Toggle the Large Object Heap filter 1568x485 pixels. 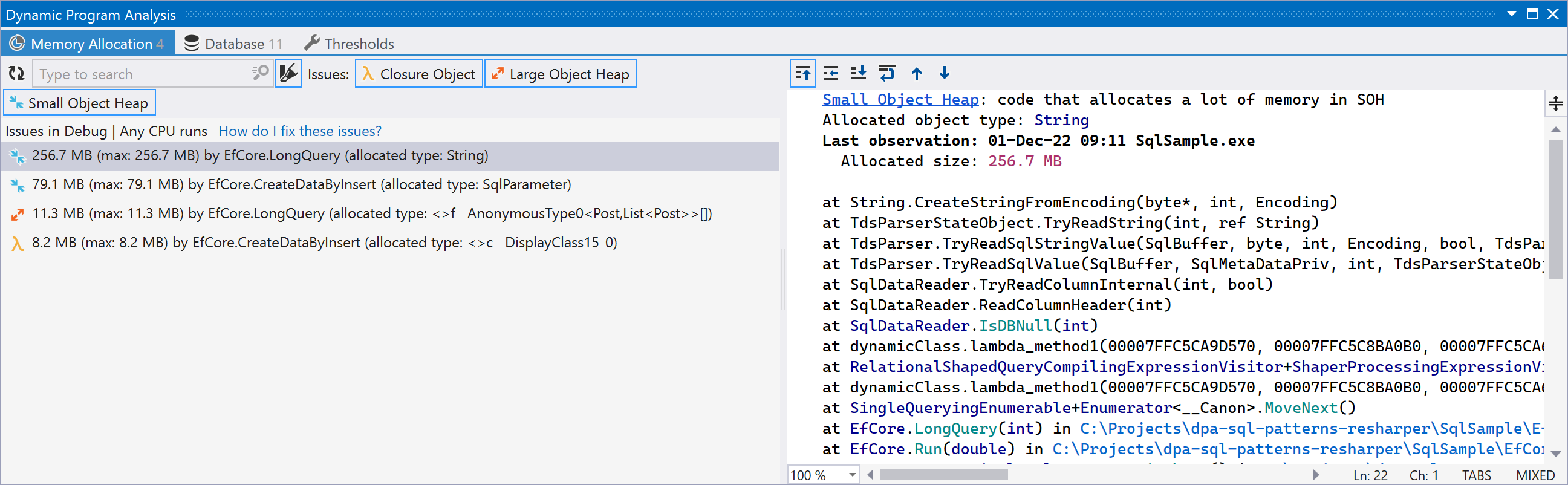coord(560,74)
